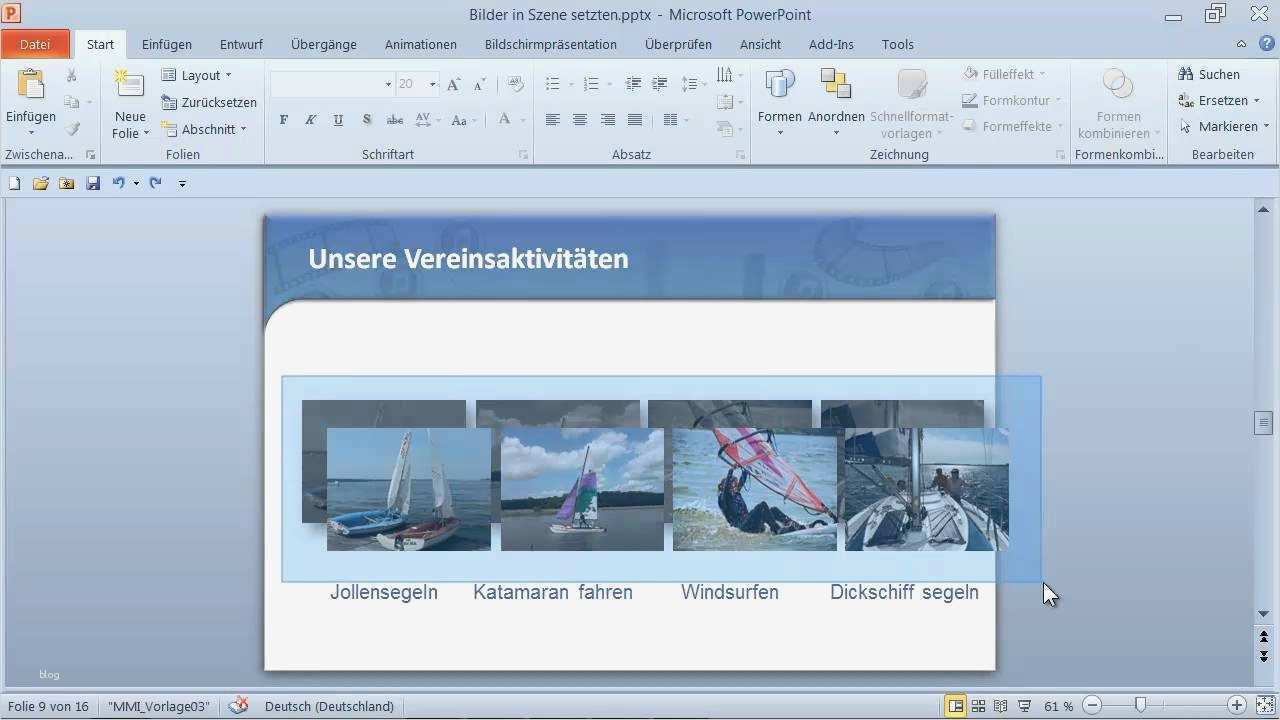
Task: Switch to Slide Sorter view icon
Action: pos(977,705)
